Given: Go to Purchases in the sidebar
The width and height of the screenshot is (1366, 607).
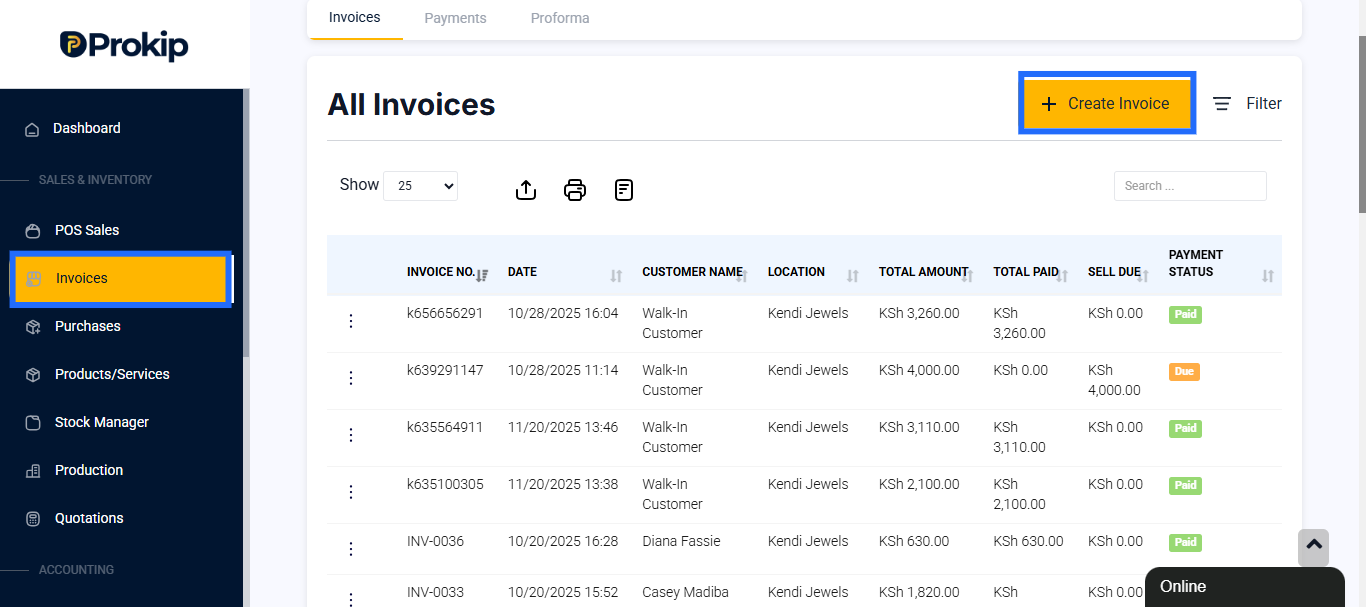Looking at the screenshot, I should 88,326.
